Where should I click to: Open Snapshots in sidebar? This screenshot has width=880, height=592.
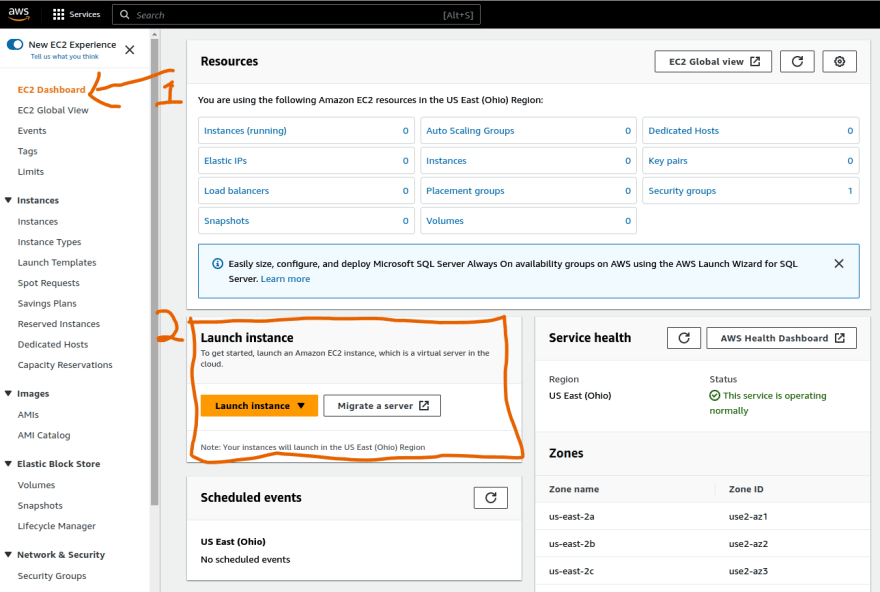pyautogui.click(x=40, y=506)
